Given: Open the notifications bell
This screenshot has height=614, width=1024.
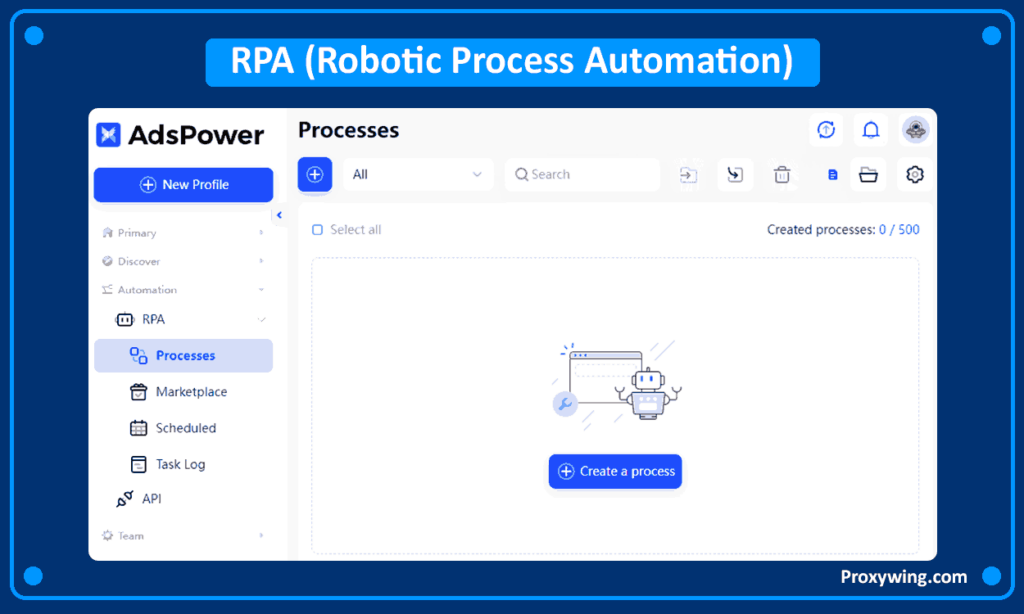Looking at the screenshot, I should pos(871,130).
